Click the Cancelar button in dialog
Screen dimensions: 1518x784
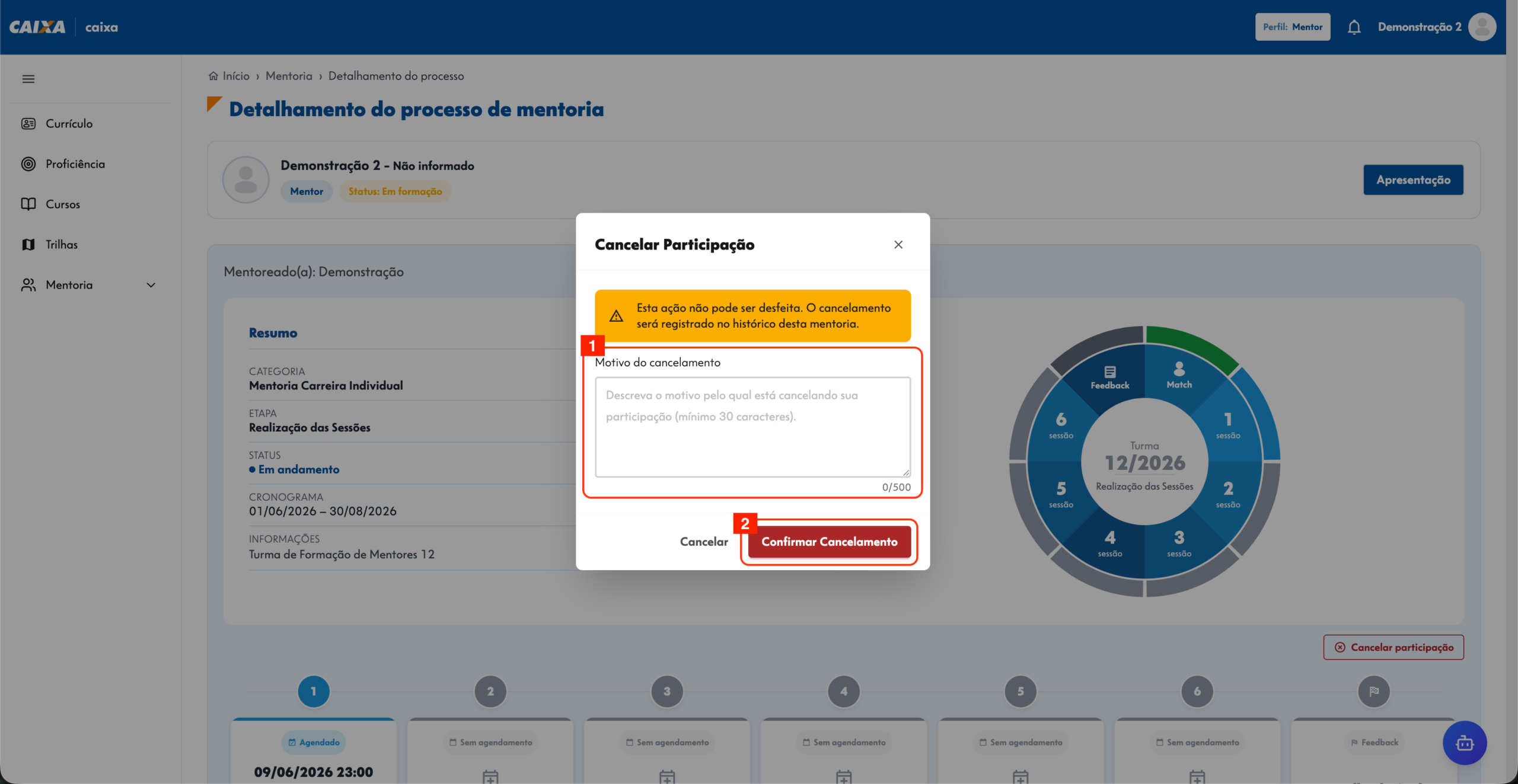point(704,542)
